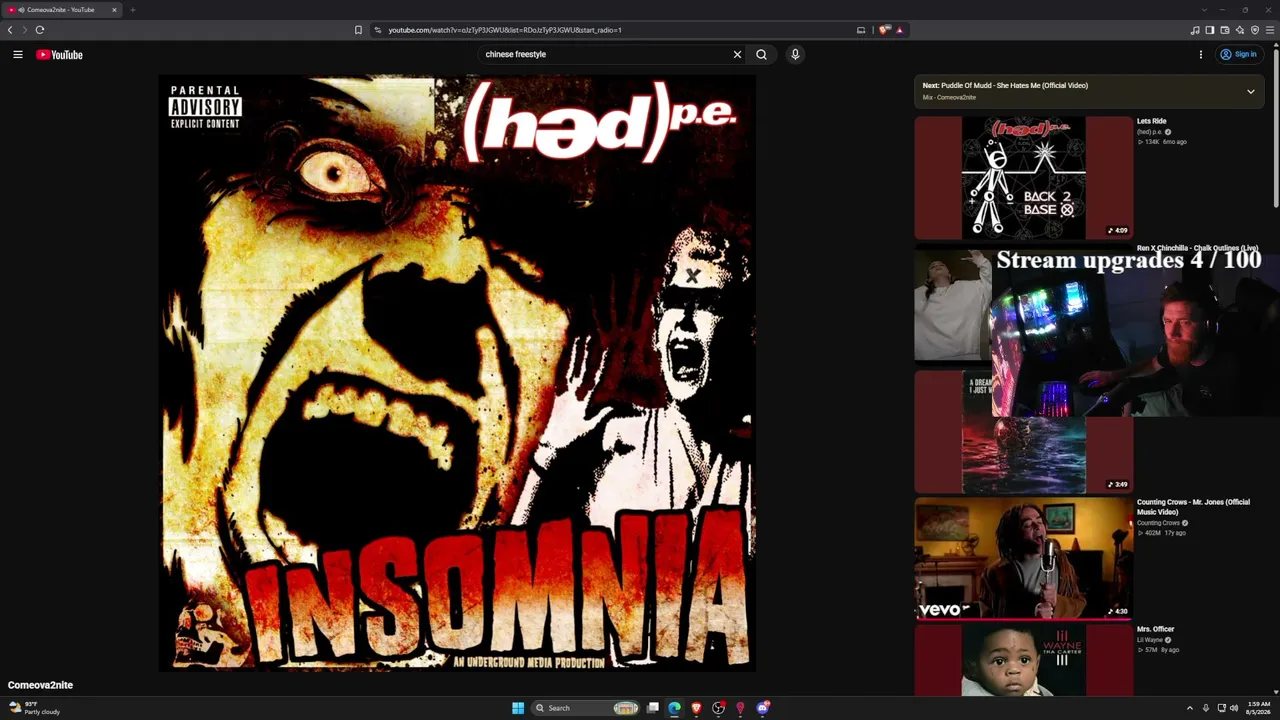Click the Lets Ride video title
This screenshot has height=720, width=1280.
pyautogui.click(x=1152, y=121)
